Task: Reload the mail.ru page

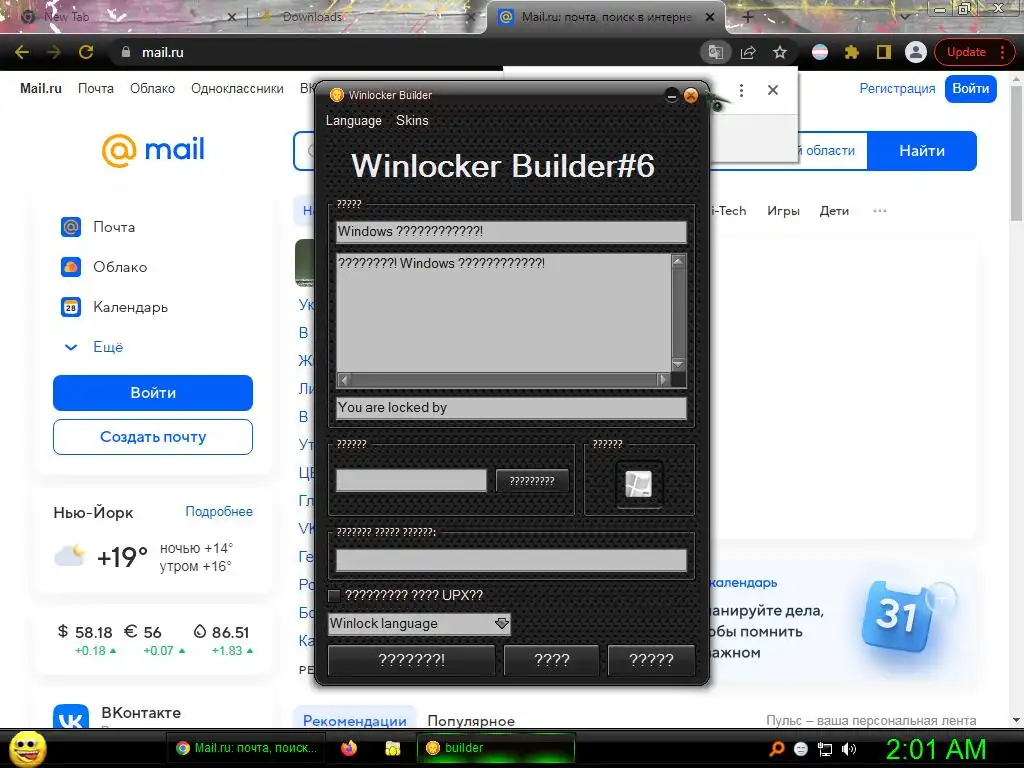Action: 86,52
